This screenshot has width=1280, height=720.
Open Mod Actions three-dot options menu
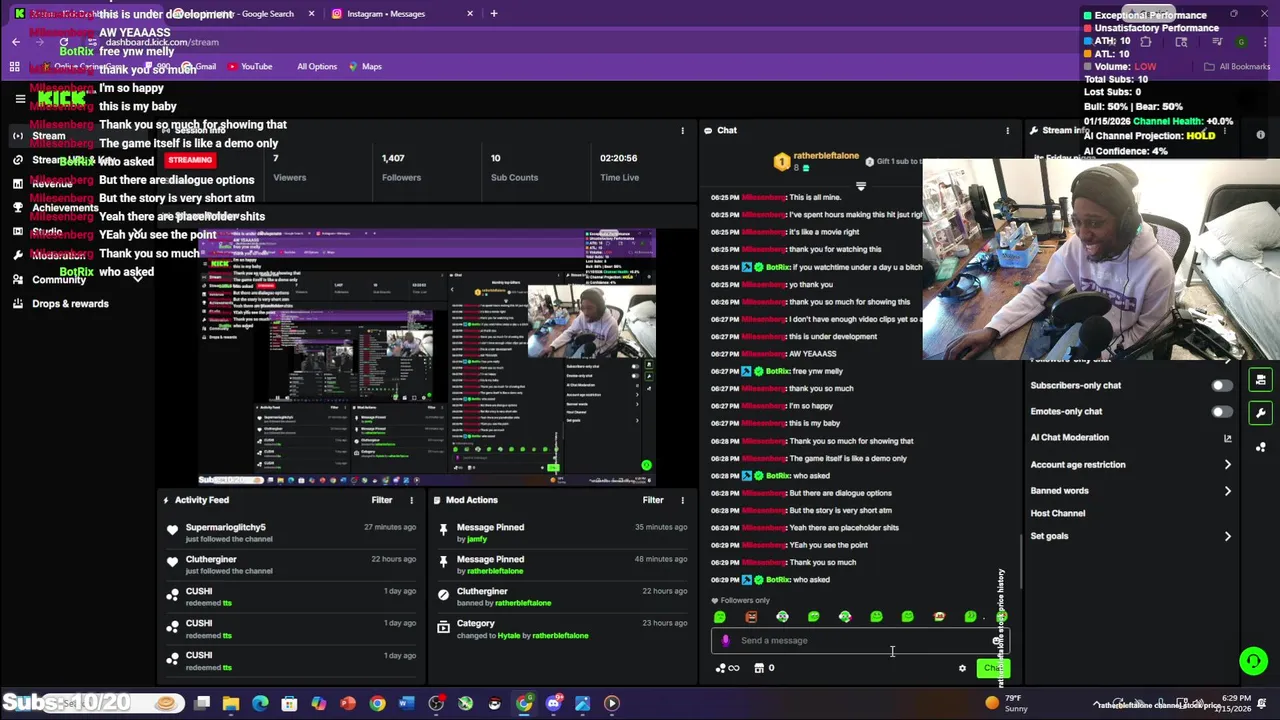pos(683,500)
